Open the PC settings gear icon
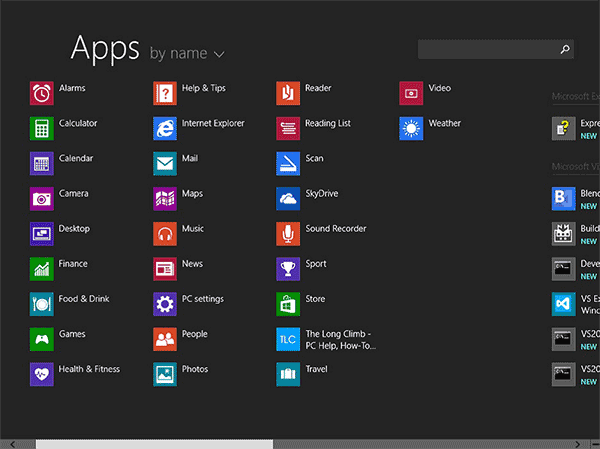 click(164, 304)
